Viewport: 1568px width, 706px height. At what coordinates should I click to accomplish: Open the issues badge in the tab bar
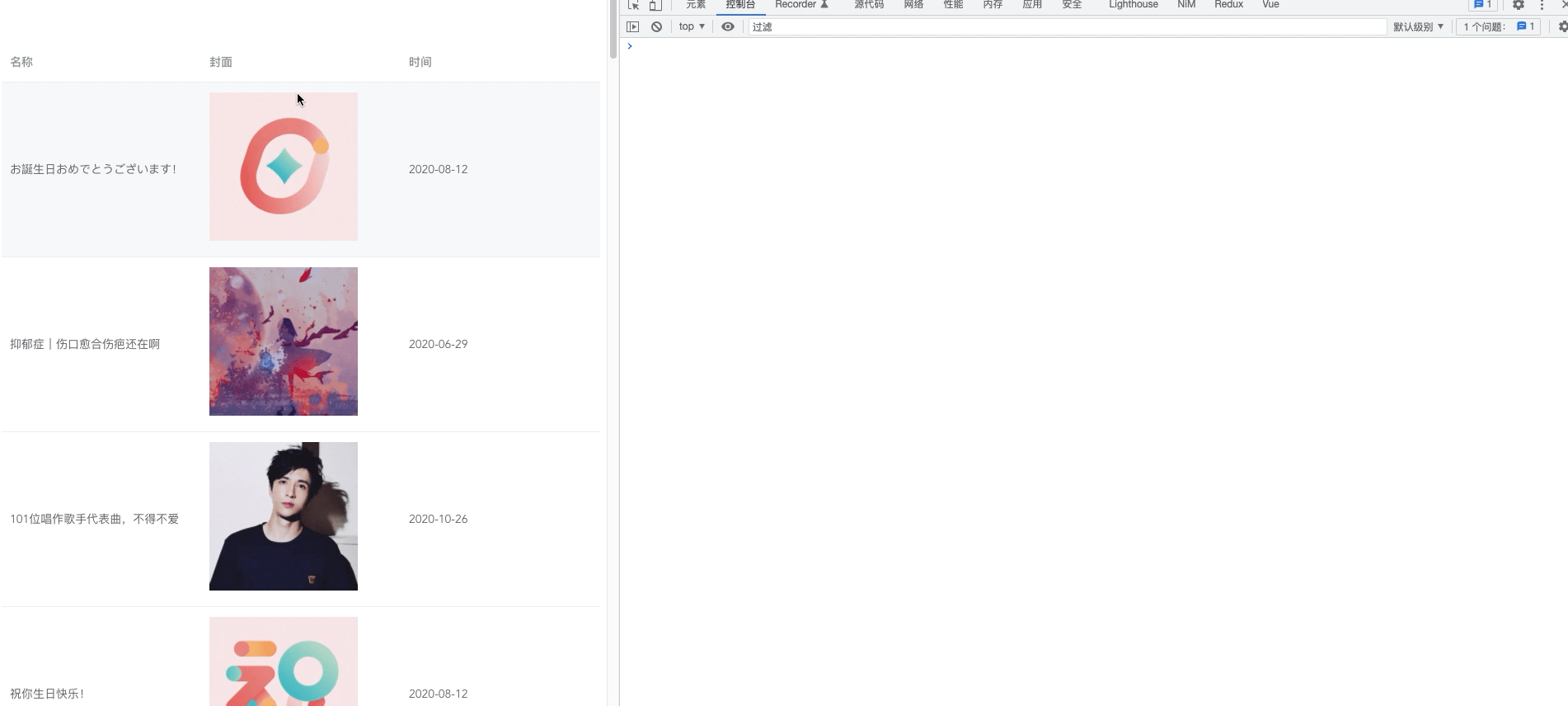click(x=1482, y=4)
